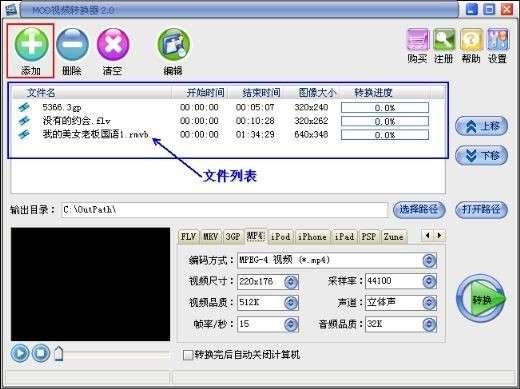Enable 转换完后自动关闭计算机 checkbox
This screenshot has height=389, width=520.
click(x=188, y=355)
